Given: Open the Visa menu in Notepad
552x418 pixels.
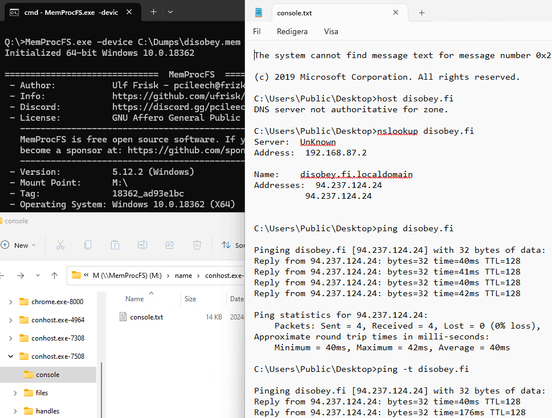Looking at the screenshot, I should pos(331,32).
